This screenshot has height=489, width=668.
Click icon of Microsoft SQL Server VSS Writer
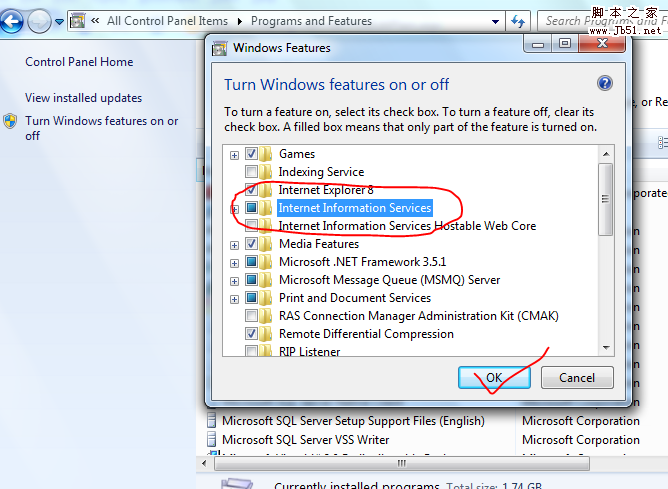pyautogui.click(x=212, y=439)
